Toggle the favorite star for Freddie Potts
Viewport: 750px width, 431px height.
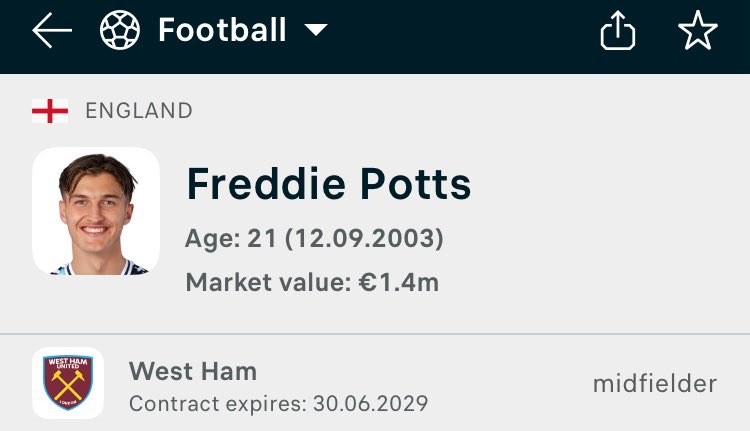[x=698, y=30]
